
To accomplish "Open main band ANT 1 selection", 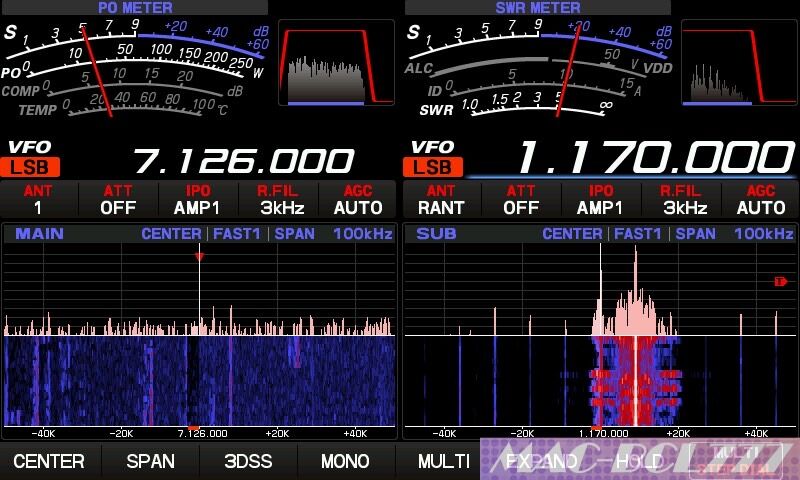I will pyautogui.click(x=38, y=199).
